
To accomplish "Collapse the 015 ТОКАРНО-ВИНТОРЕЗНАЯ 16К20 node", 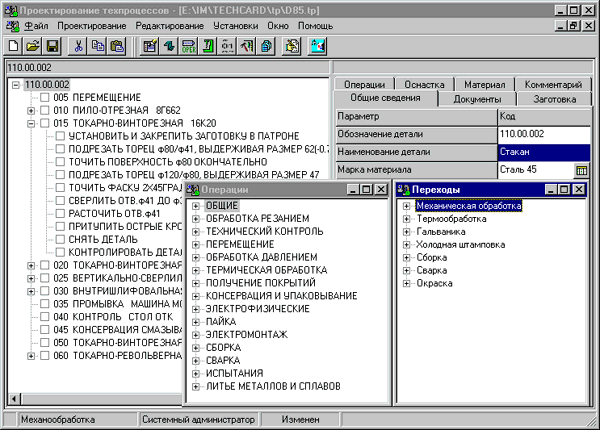I will pos(32,123).
